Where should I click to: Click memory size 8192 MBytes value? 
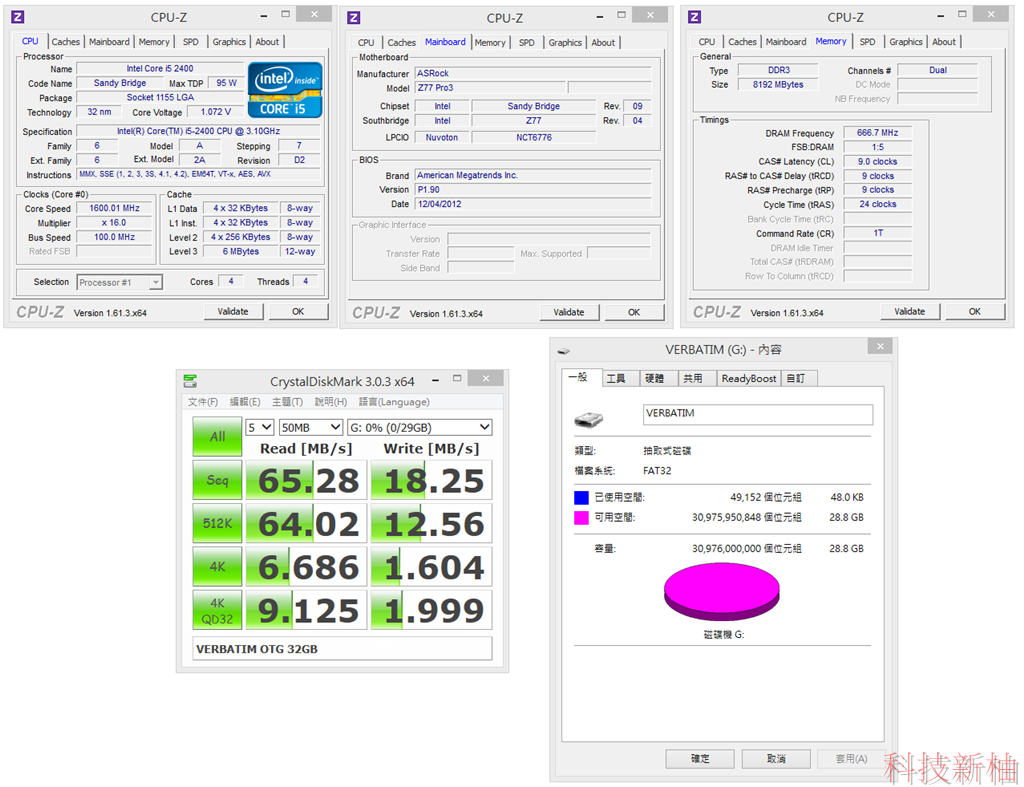[778, 84]
